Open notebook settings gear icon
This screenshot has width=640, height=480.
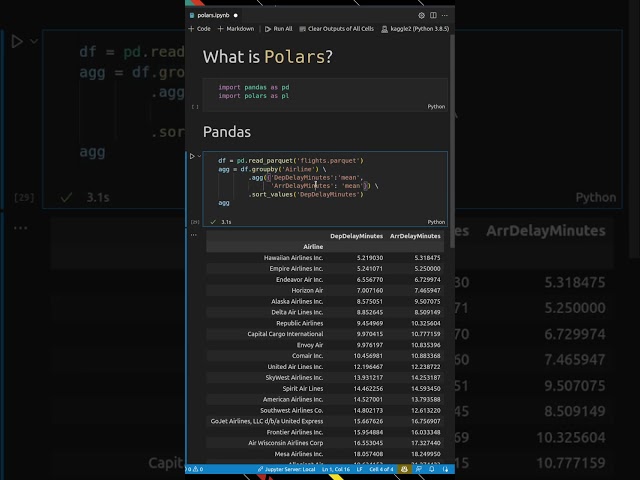421,16
